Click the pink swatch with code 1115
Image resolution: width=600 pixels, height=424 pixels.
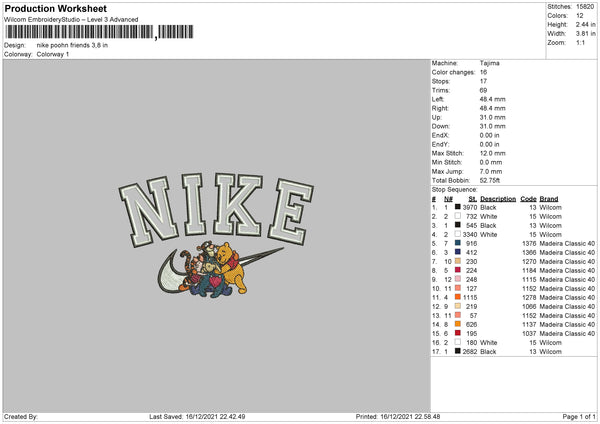tap(458, 279)
